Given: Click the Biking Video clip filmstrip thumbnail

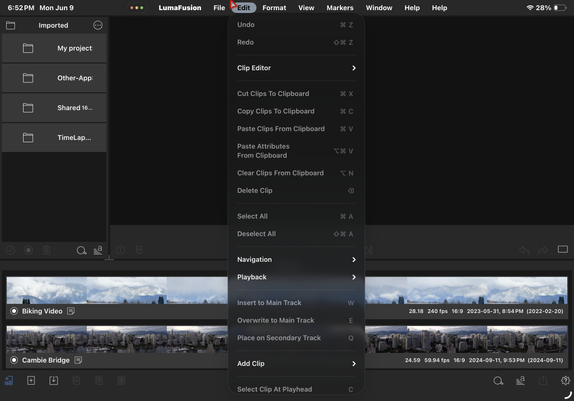Looking at the screenshot, I should click(117, 290).
